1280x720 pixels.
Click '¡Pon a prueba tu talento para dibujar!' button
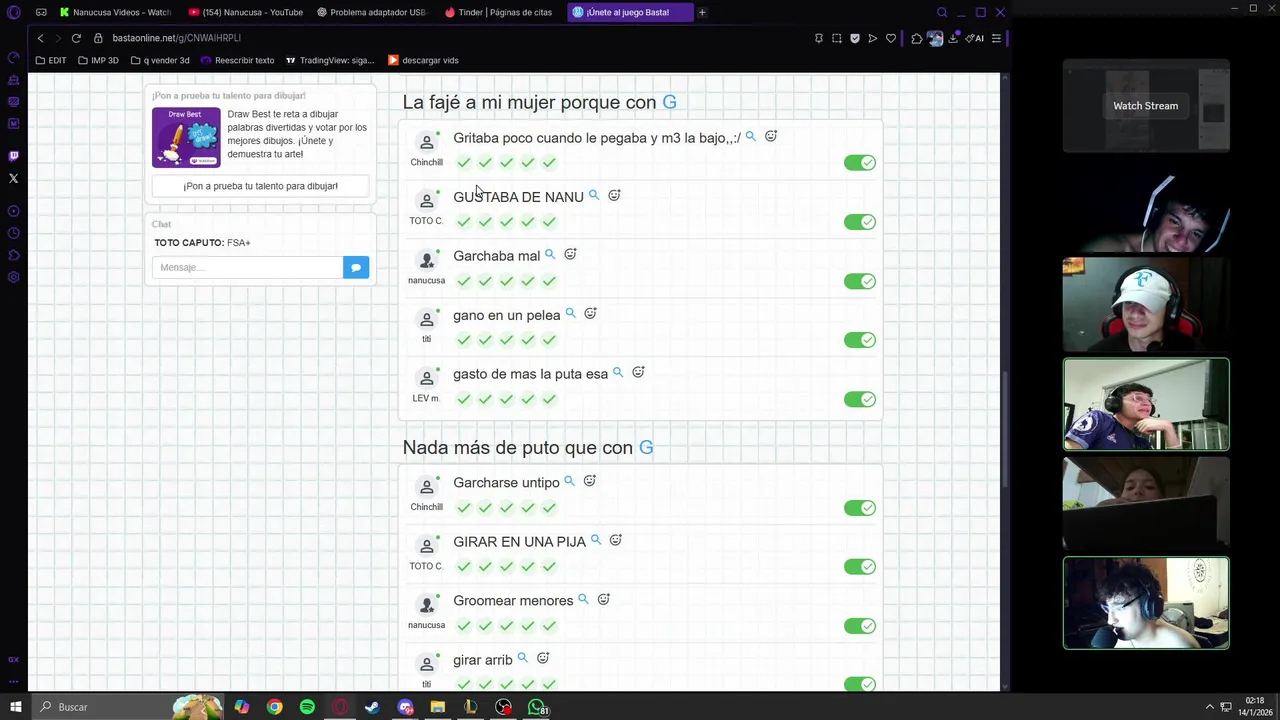point(260,186)
